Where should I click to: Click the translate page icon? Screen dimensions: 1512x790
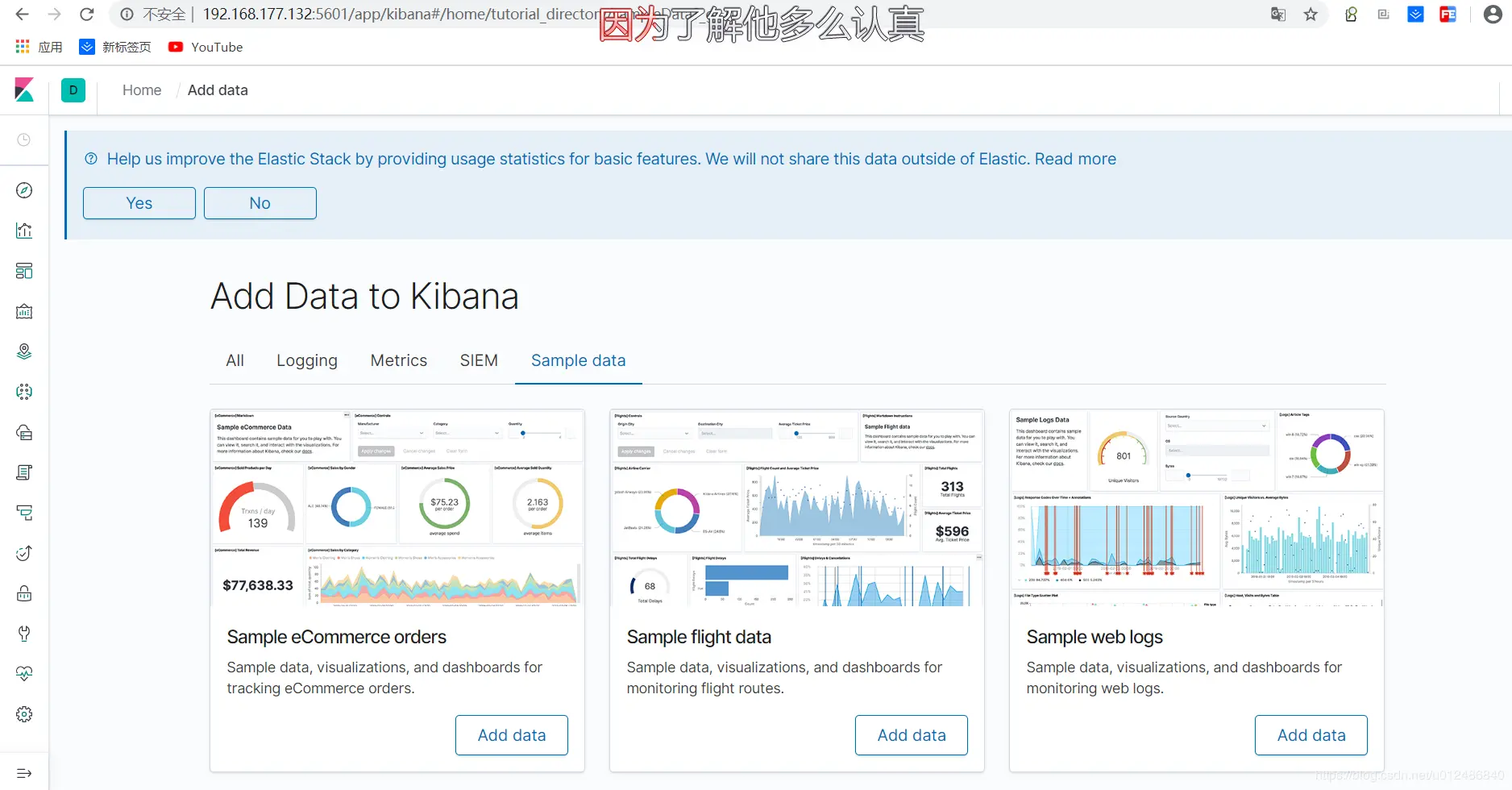tap(1278, 15)
